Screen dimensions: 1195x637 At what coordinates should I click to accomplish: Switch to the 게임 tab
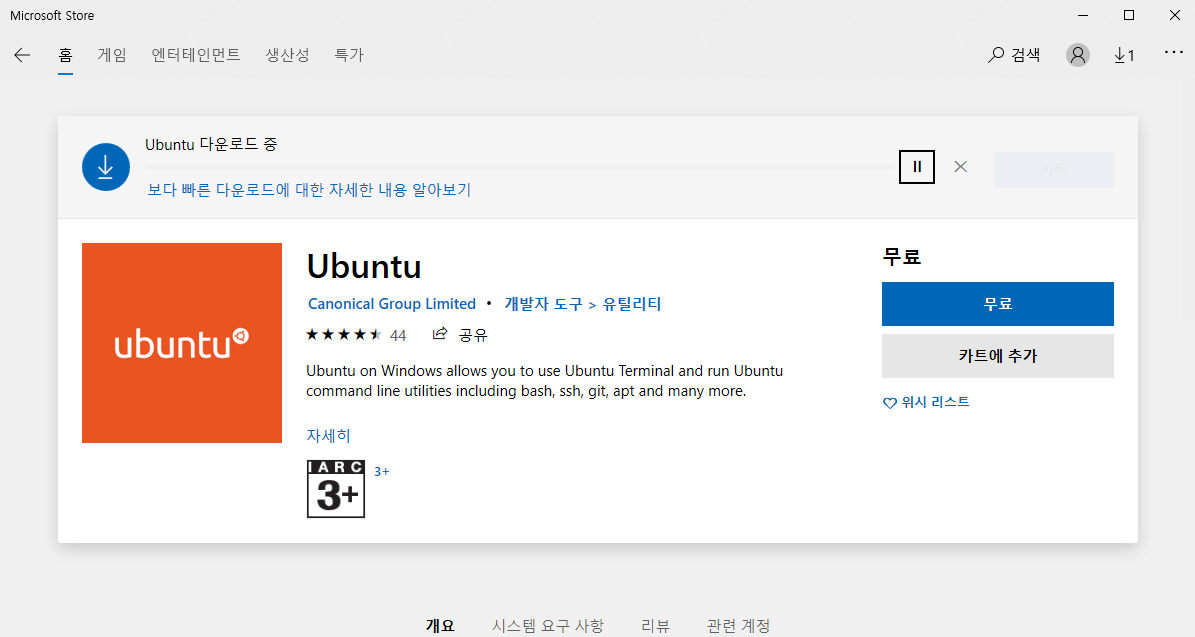[112, 55]
